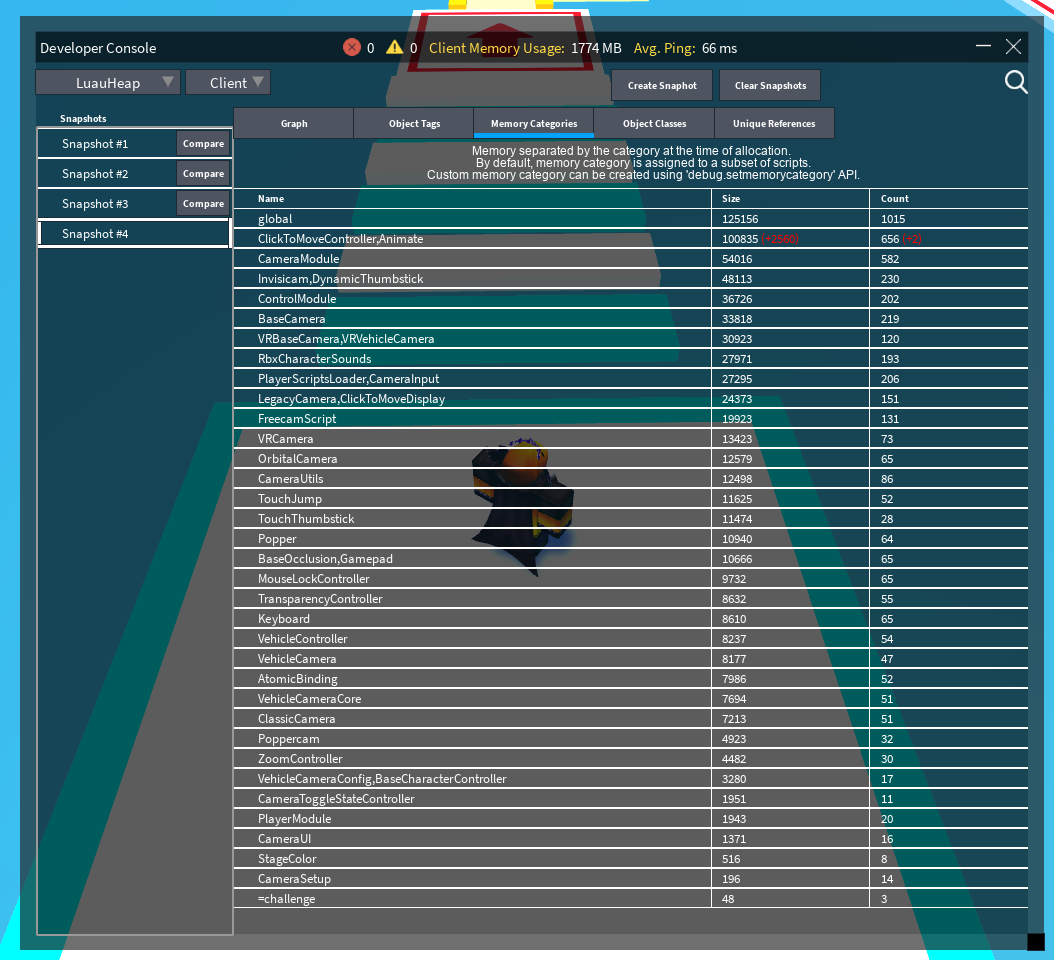Click the yellow warning triangle icon
1054x960 pixels.
393,47
